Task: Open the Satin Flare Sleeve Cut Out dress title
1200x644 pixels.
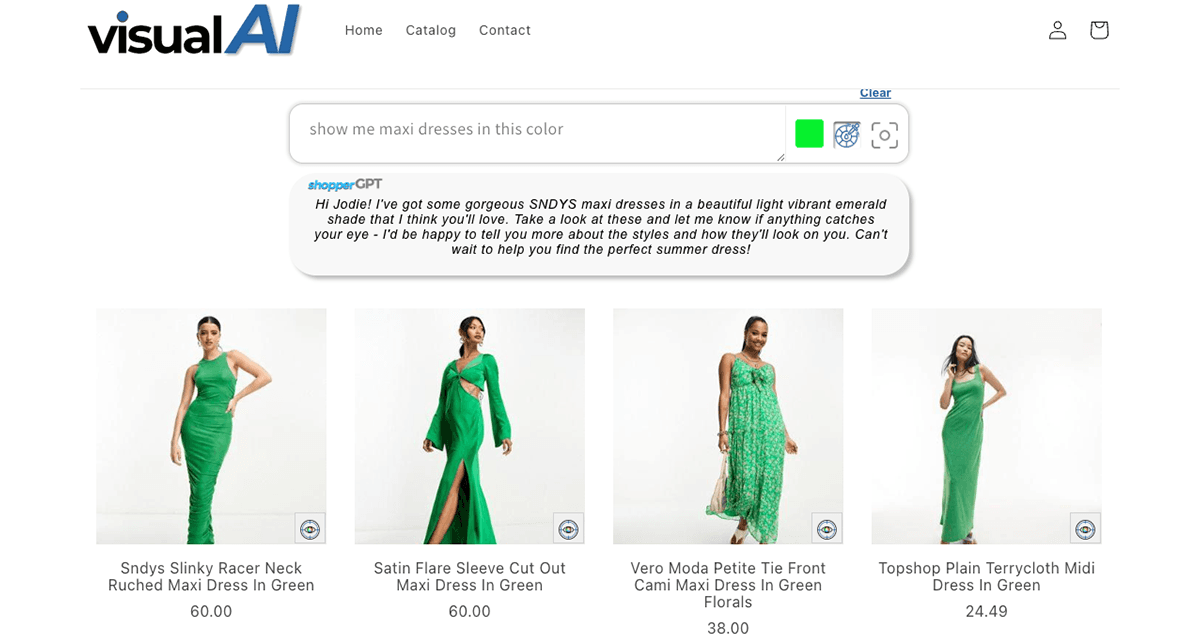Action: point(469,576)
